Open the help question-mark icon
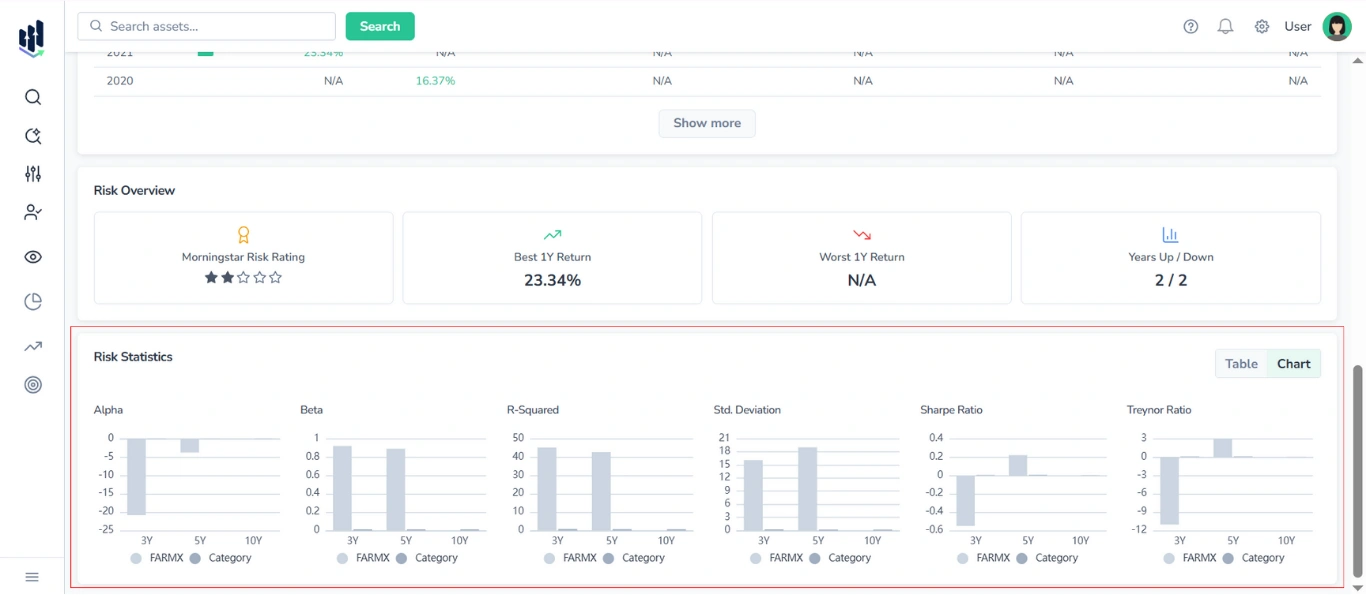The image size is (1366, 595). pos(1190,26)
